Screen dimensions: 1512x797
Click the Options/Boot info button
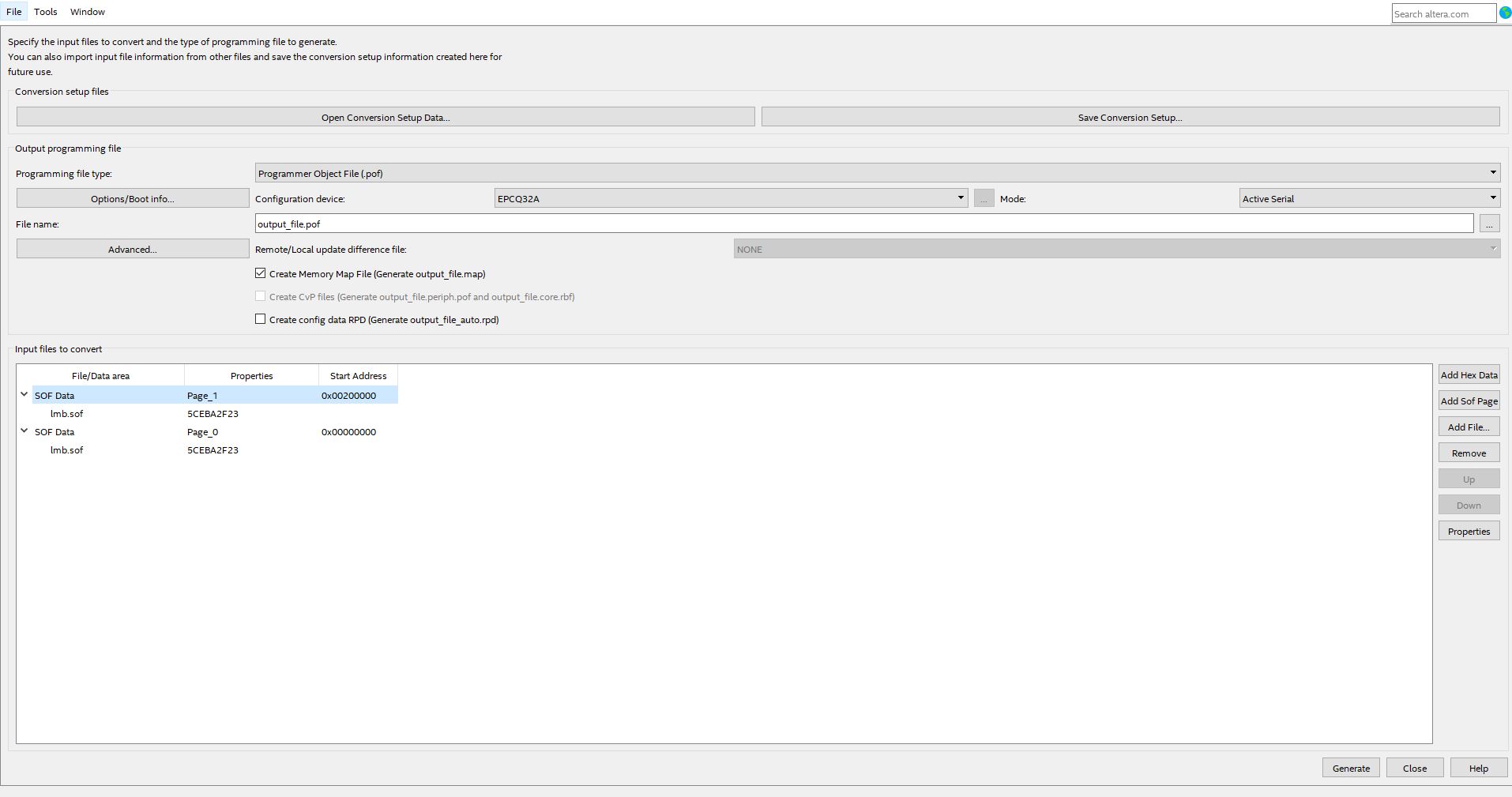(x=133, y=198)
